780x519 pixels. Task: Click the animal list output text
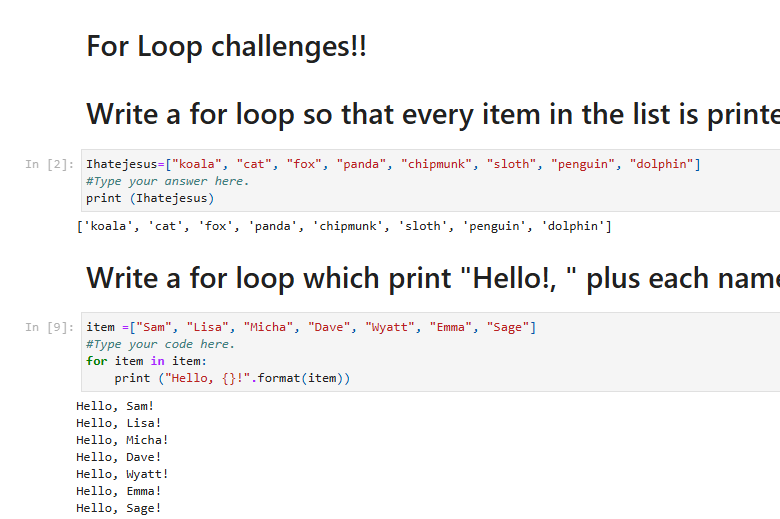[x=344, y=226]
